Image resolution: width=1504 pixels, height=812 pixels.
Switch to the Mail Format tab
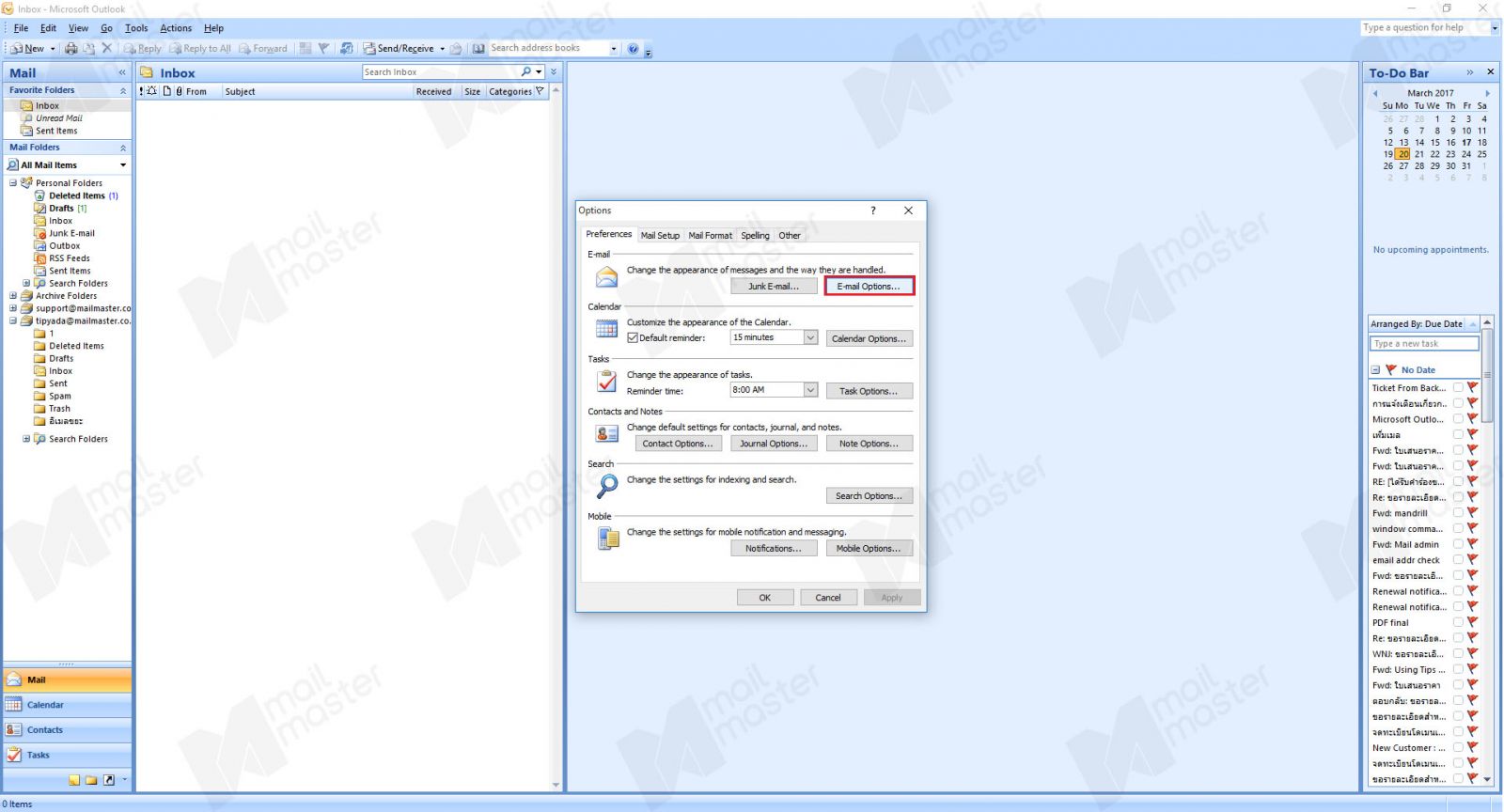(710, 236)
